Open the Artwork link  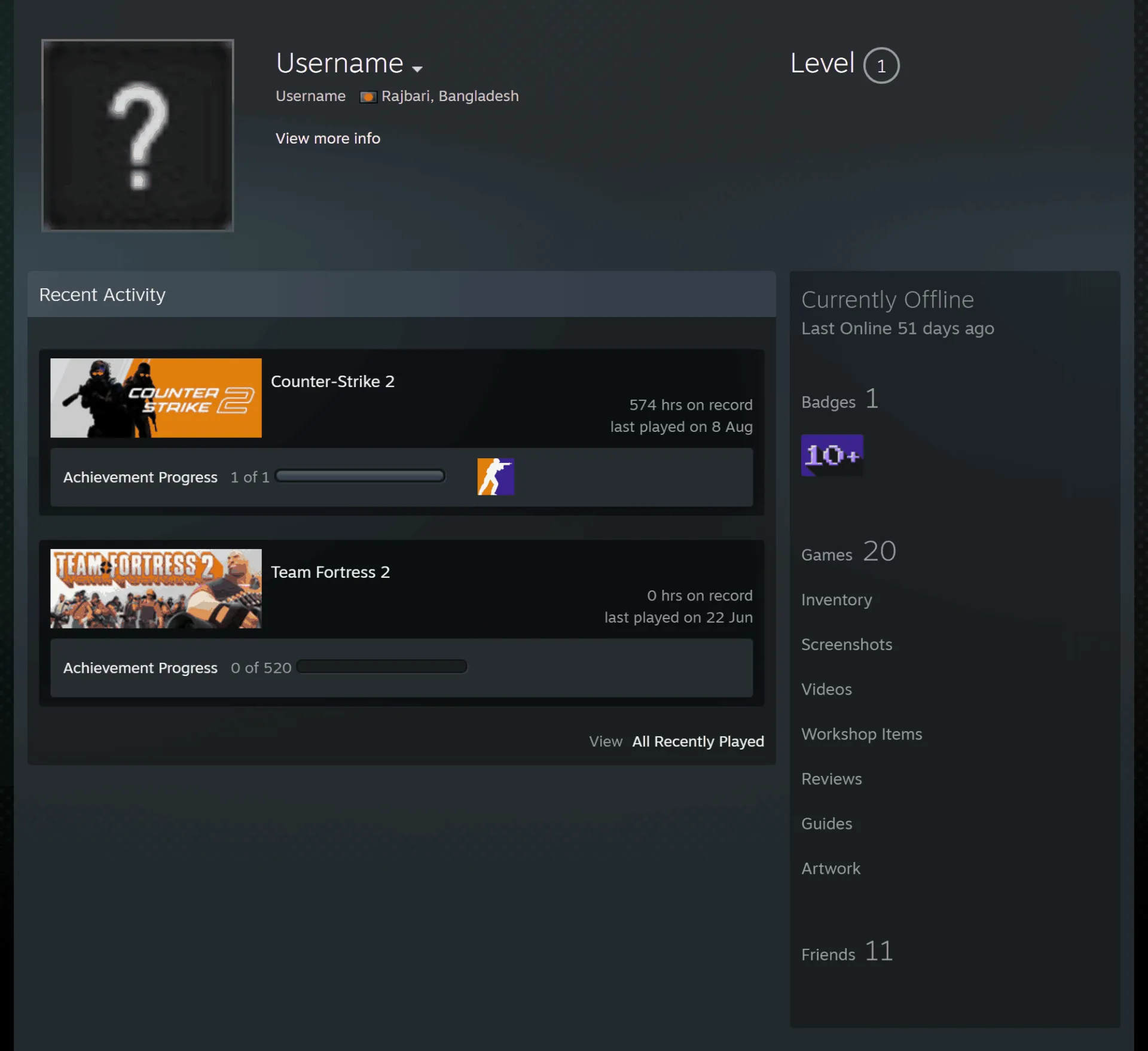831,869
